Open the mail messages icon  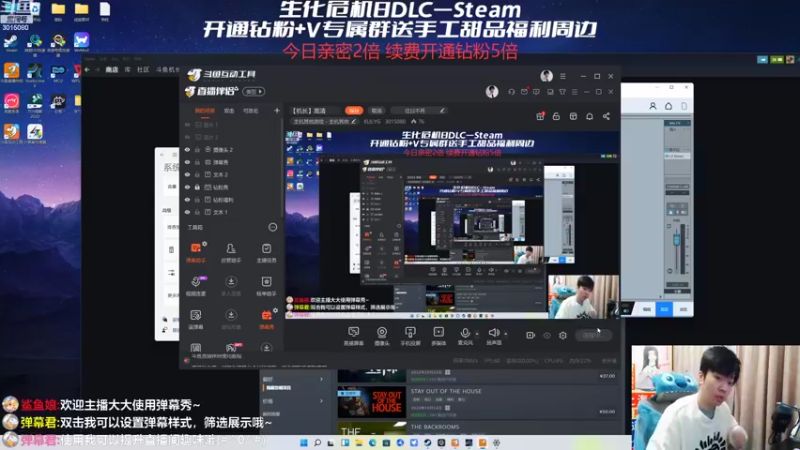click(524, 92)
